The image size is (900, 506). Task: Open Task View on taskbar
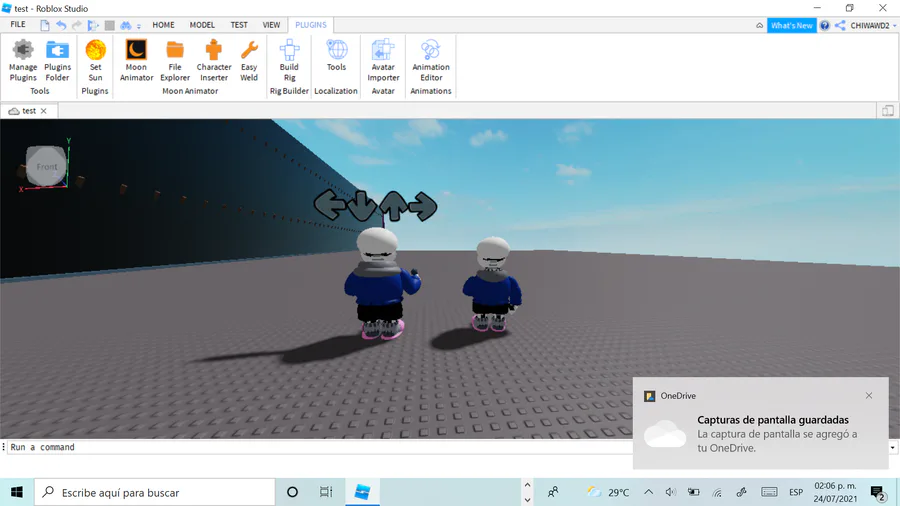[x=326, y=492]
